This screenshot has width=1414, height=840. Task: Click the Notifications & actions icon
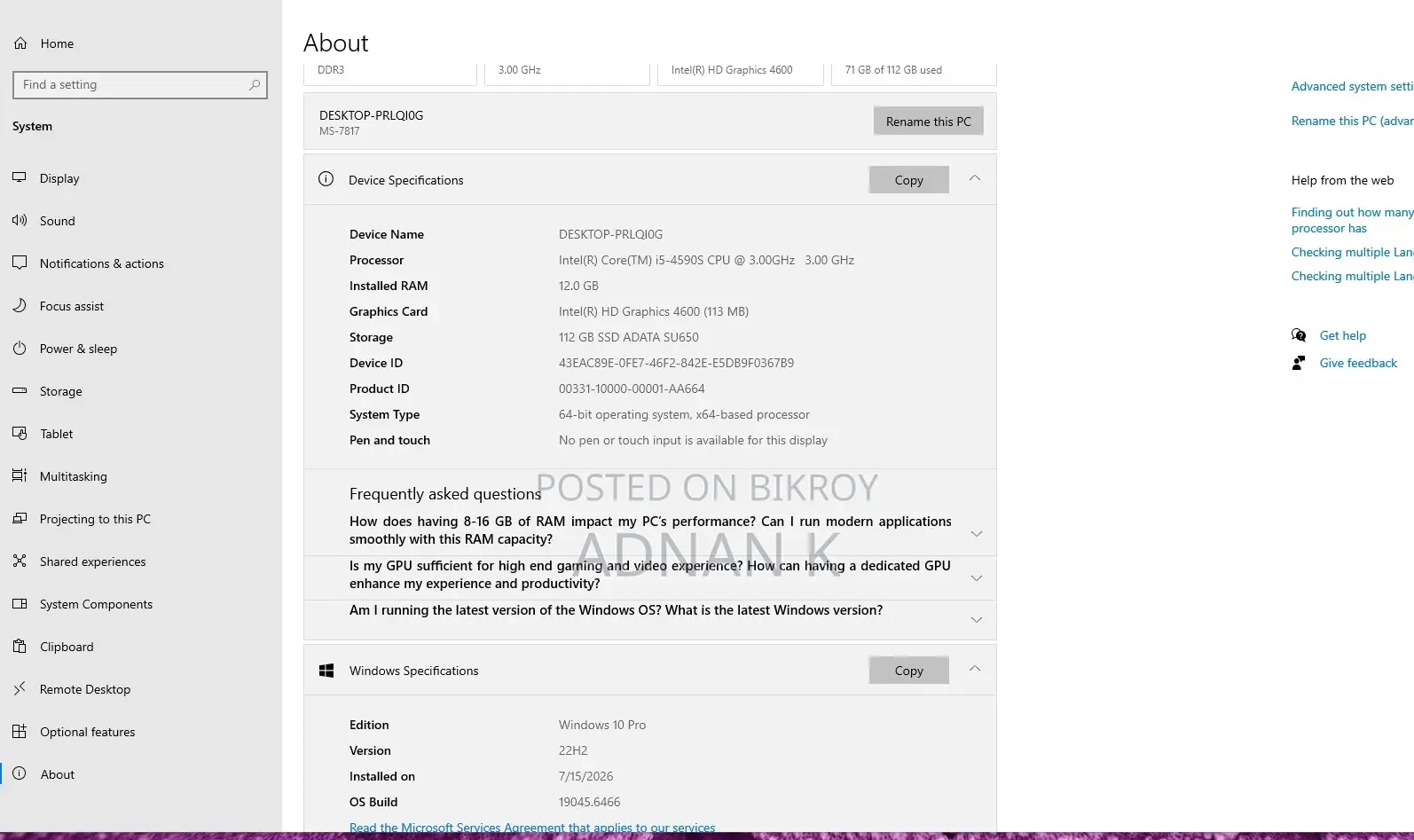click(x=20, y=263)
